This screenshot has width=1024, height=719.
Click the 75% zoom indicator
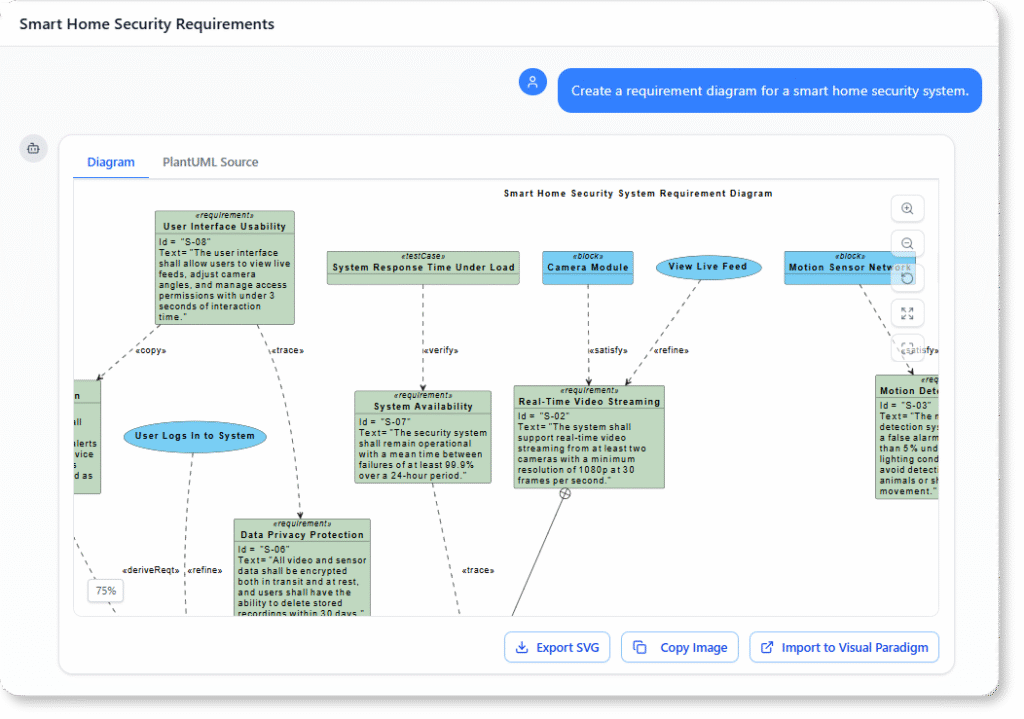[105, 591]
